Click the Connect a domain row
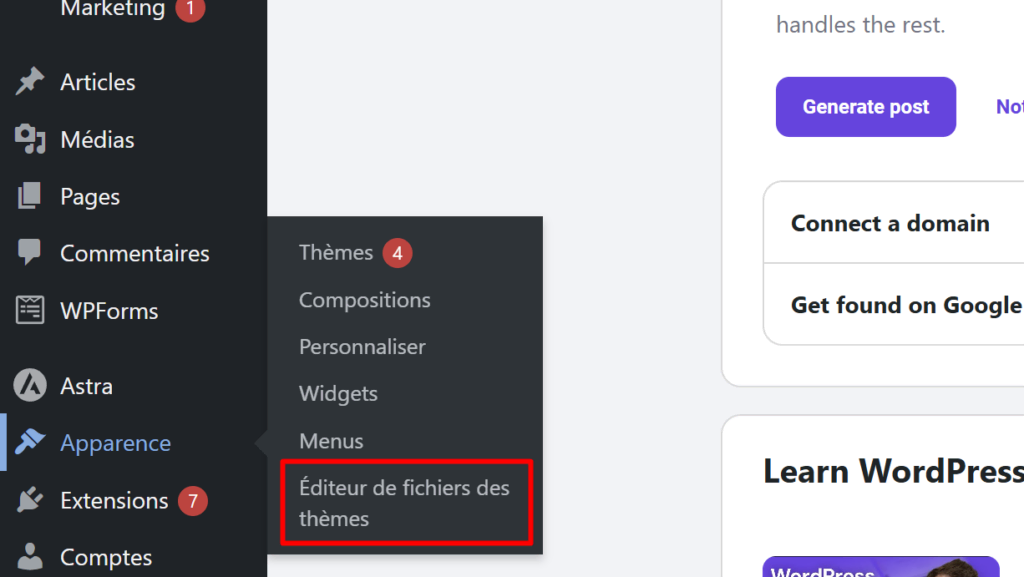The height and width of the screenshot is (577, 1024). click(890, 223)
